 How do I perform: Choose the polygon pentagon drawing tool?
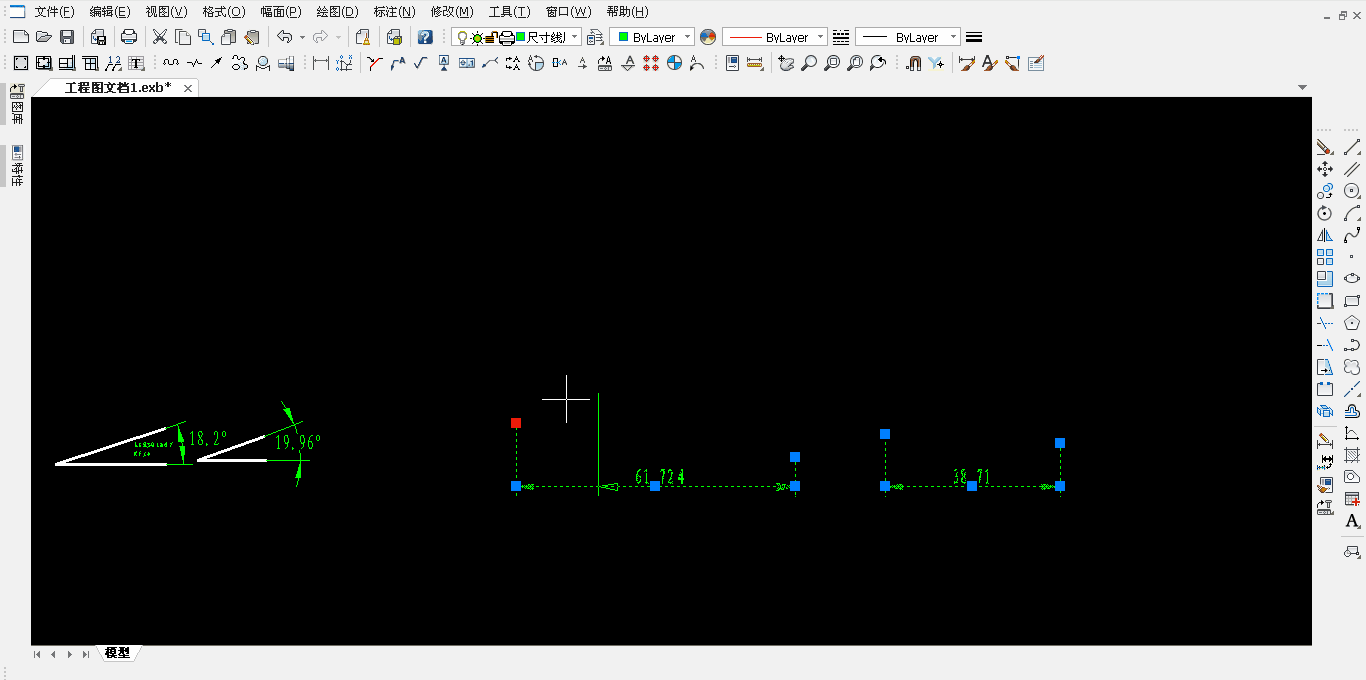[1352, 323]
